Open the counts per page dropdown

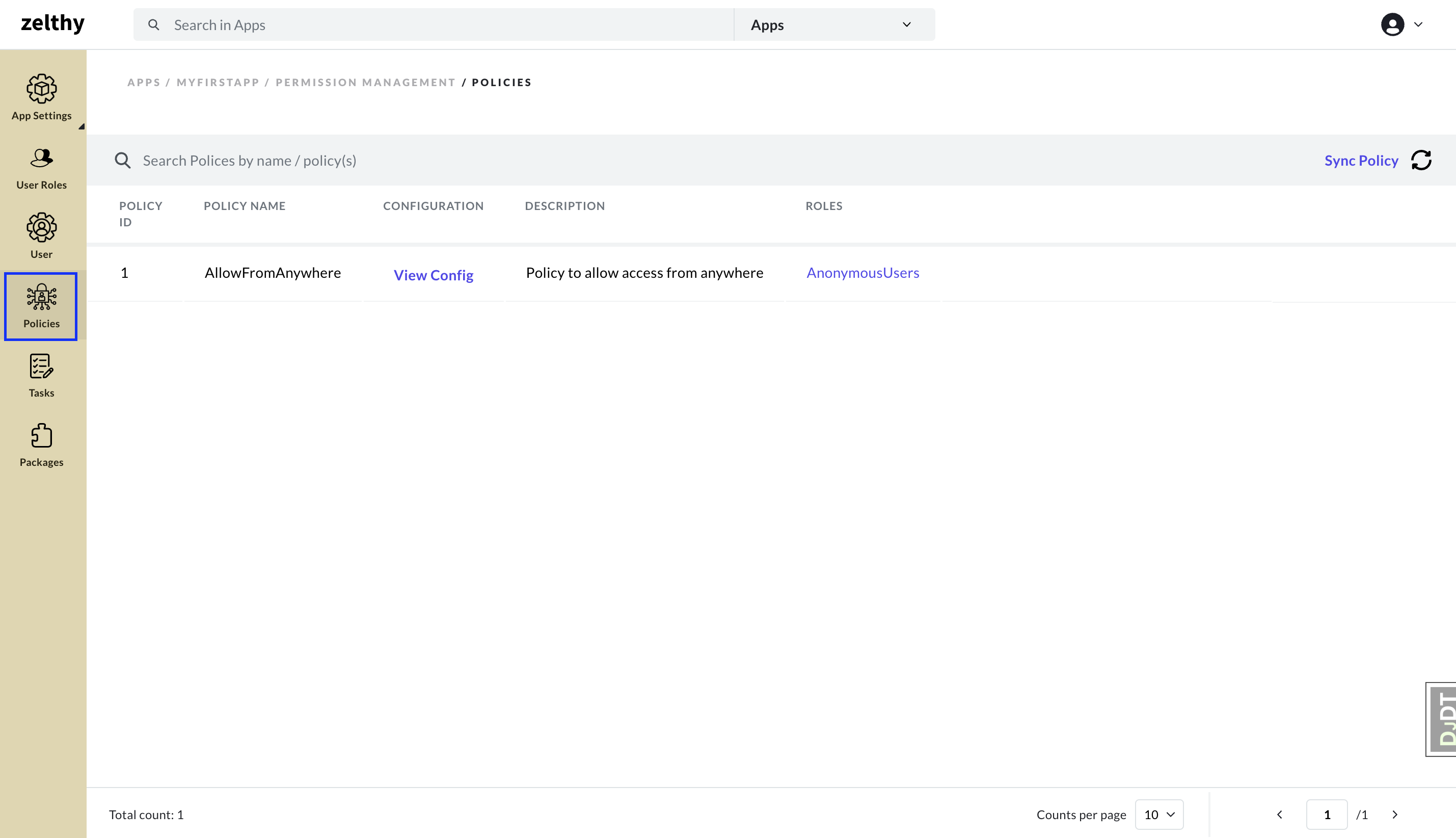click(1158, 814)
